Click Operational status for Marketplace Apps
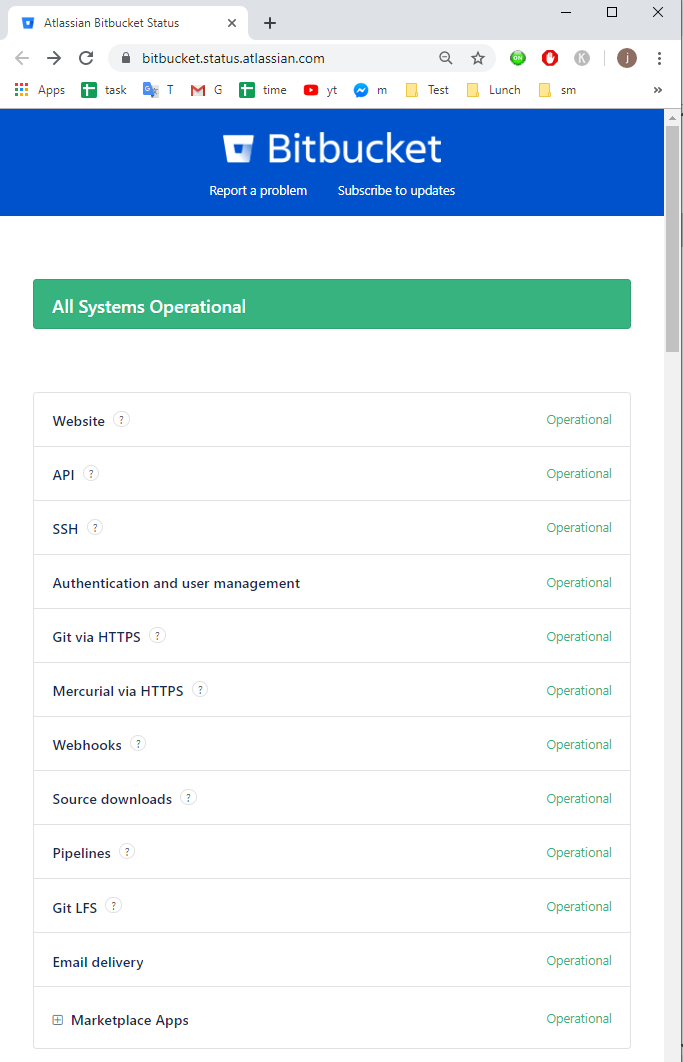 pos(579,1019)
